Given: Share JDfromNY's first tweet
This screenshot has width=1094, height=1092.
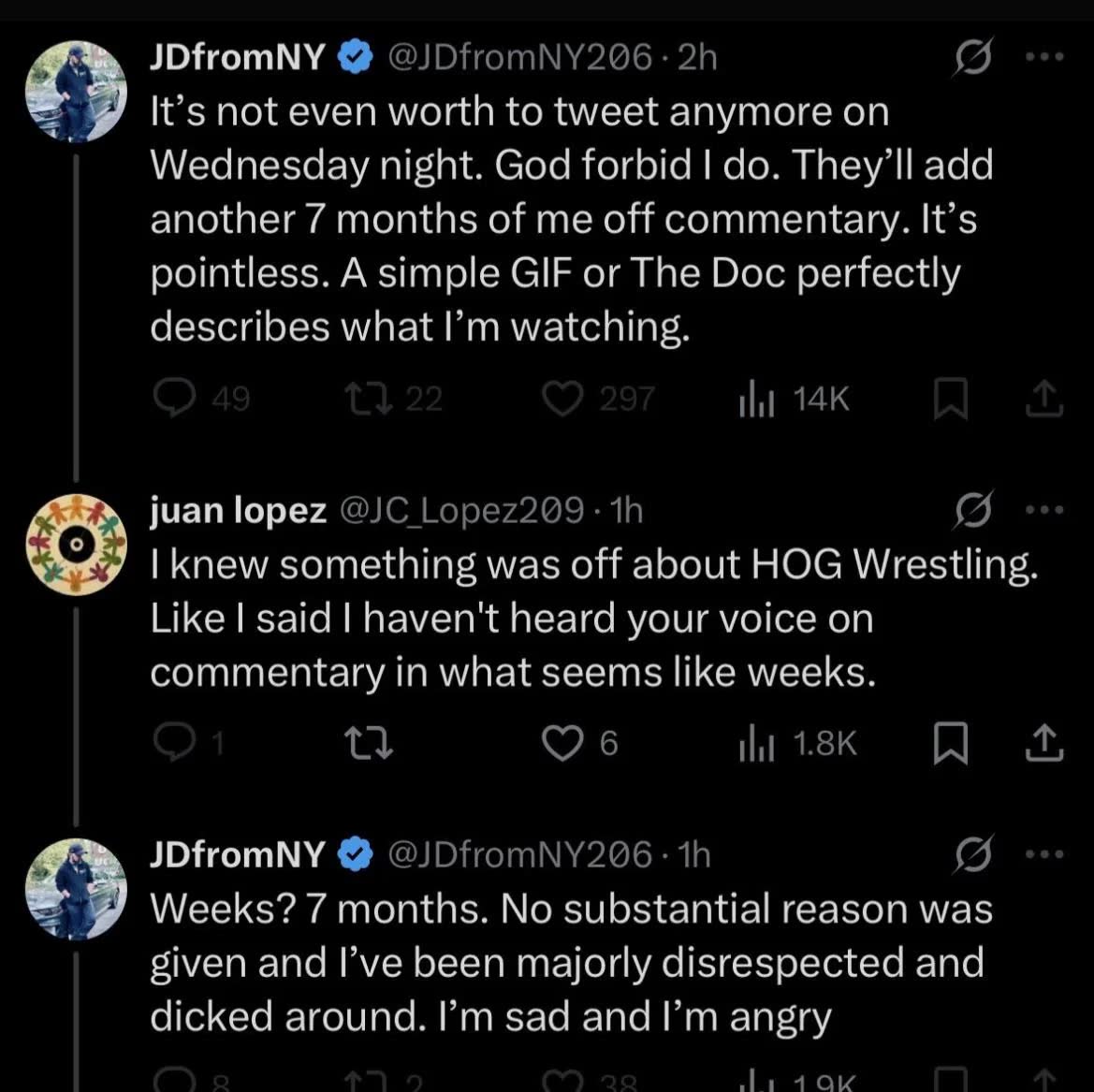Looking at the screenshot, I should pos(1043,399).
